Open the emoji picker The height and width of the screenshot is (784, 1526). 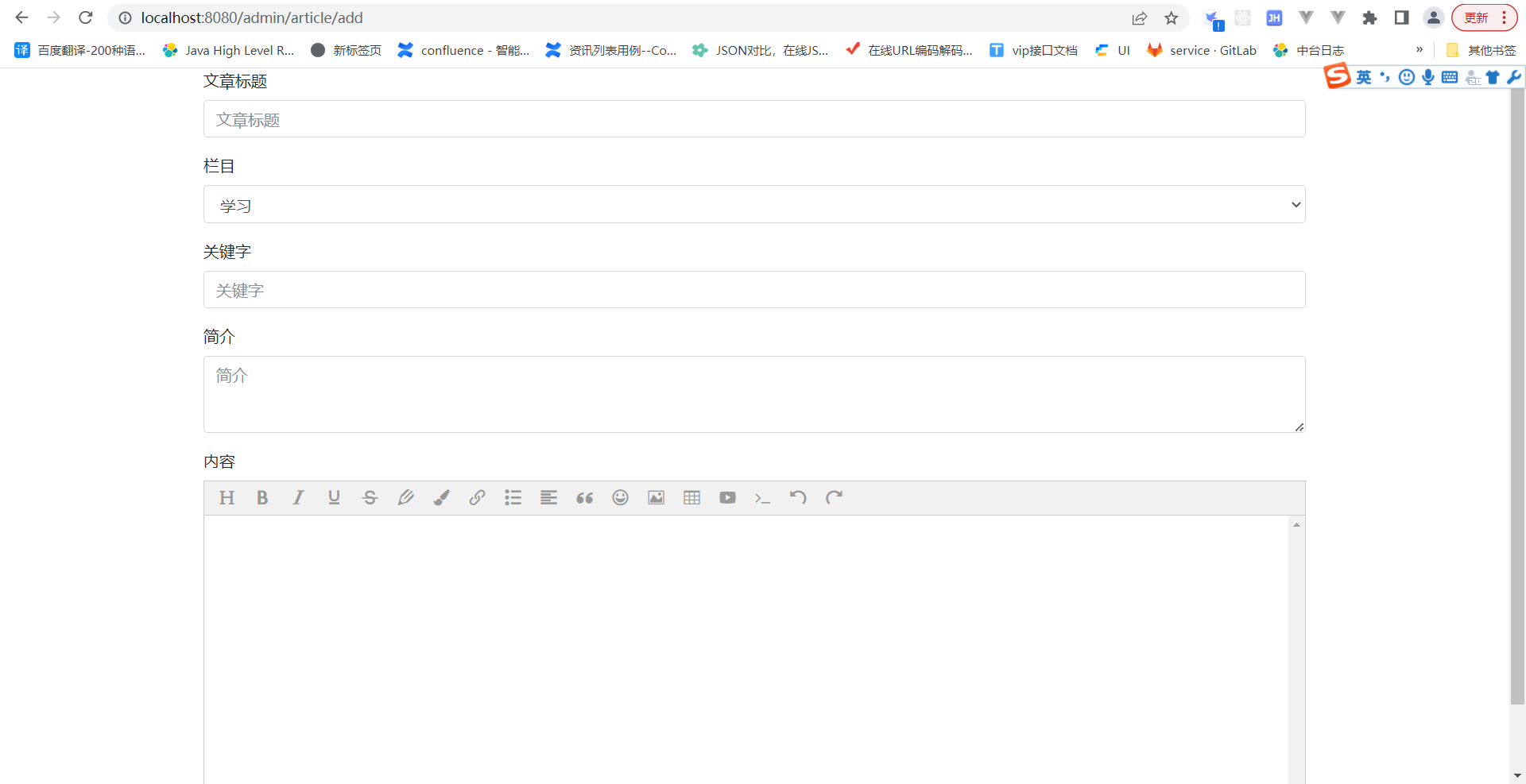coord(620,497)
